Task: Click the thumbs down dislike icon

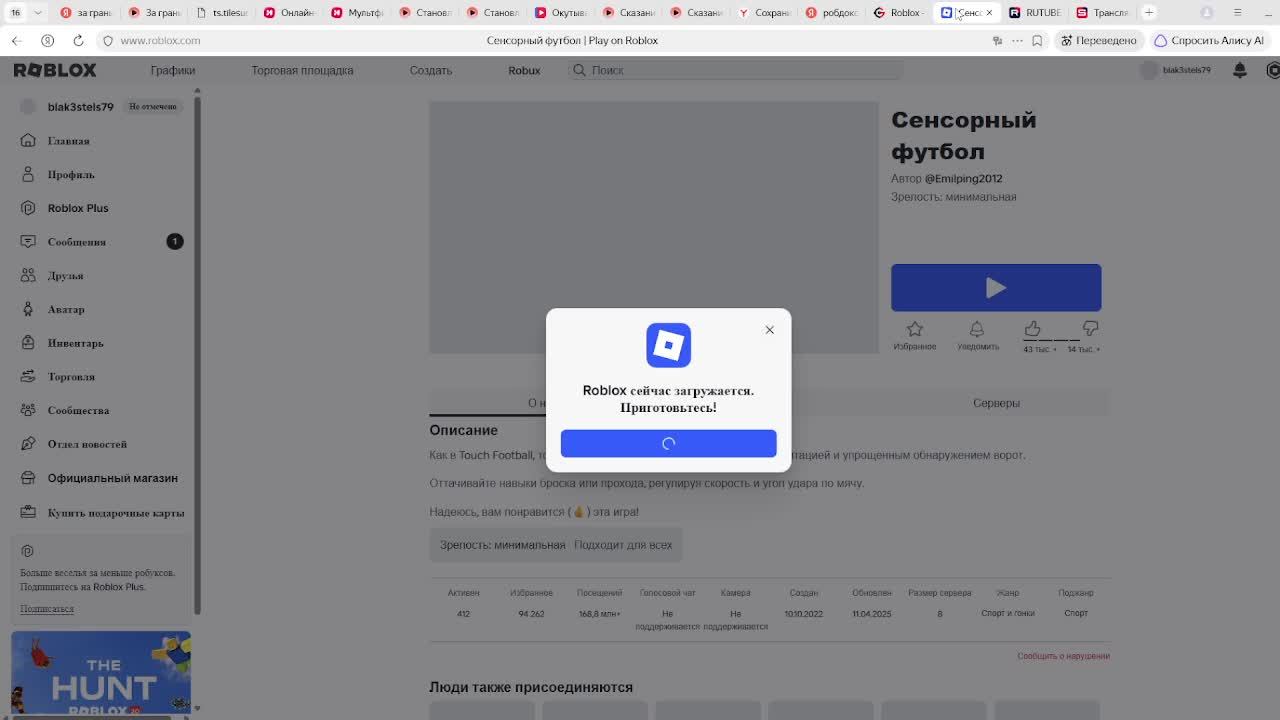Action: click(x=1090, y=328)
